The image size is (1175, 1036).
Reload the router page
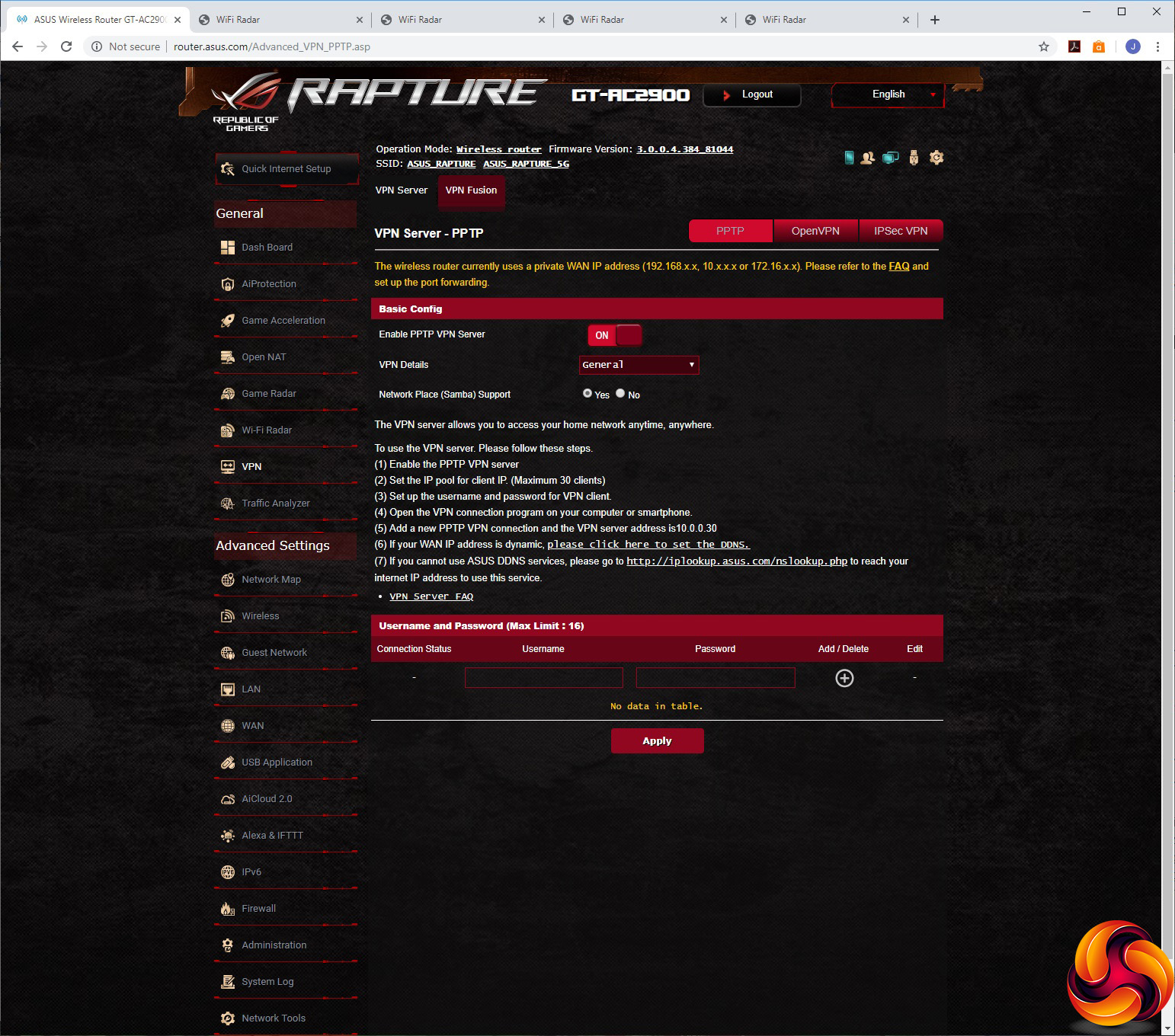click(x=66, y=46)
